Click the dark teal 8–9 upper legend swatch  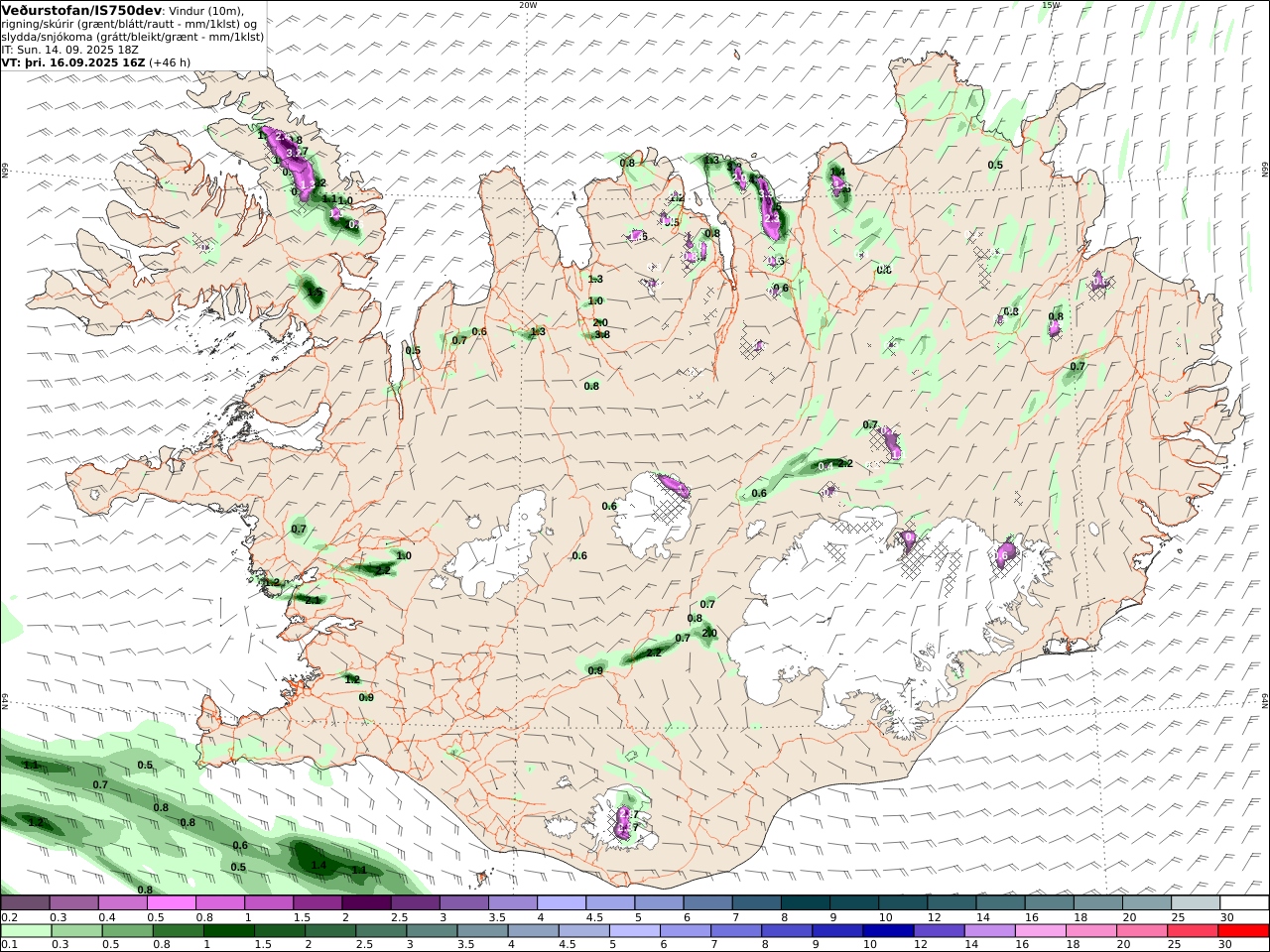coord(805,903)
